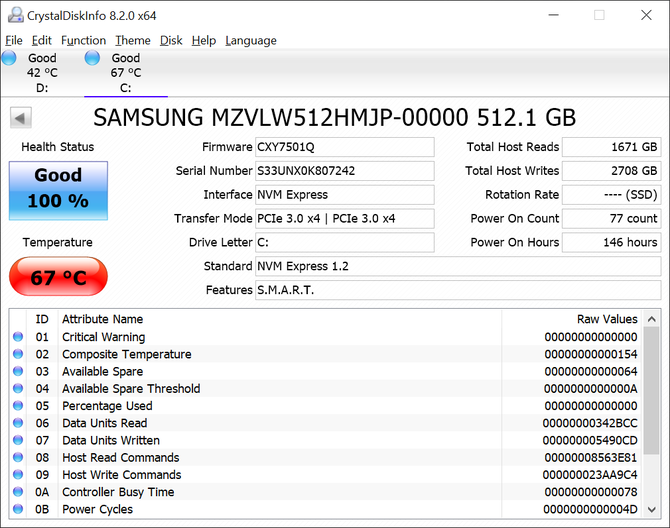Click the status orb for Data Units Written
Viewport: 670px width, 528px height.
coord(18,440)
